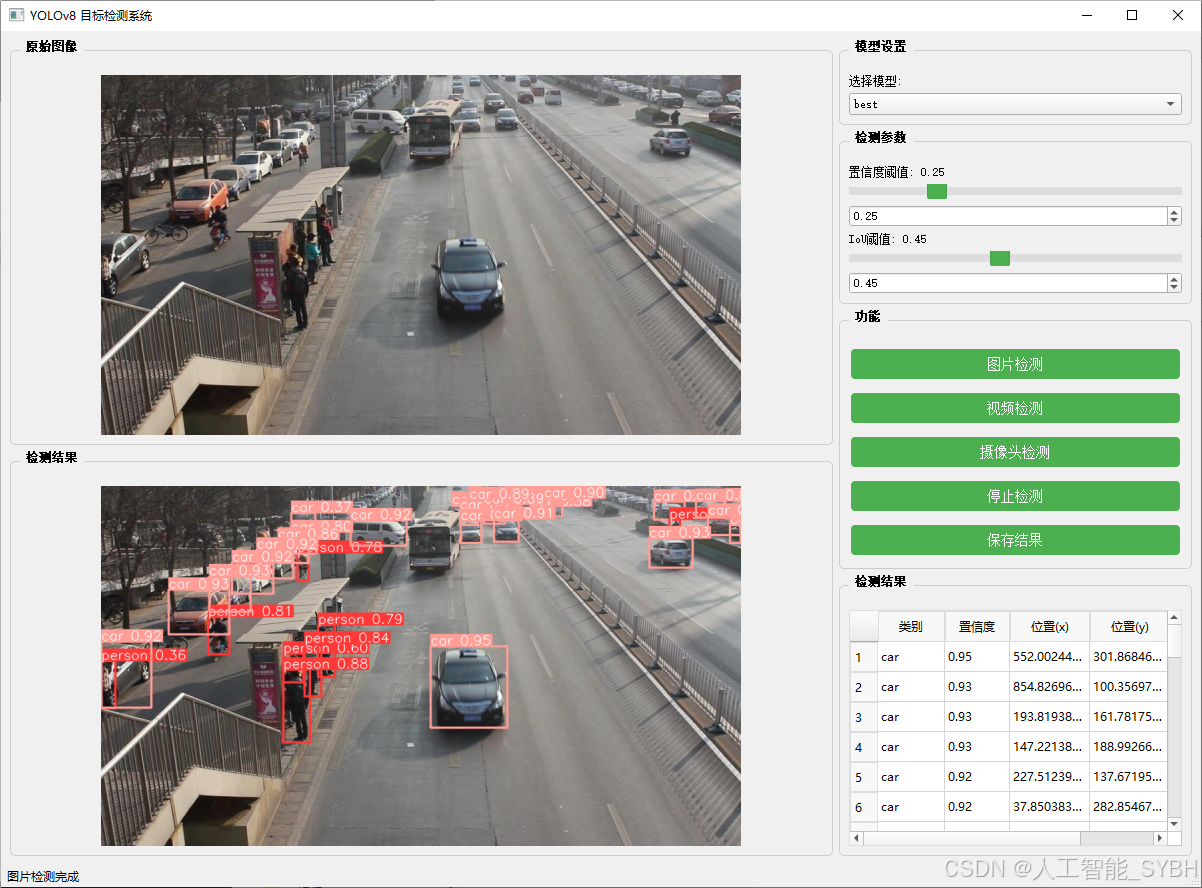This screenshot has width=1202, height=888.
Task: Decrease IoU spinbox with down arrow
Action: 1174,288
